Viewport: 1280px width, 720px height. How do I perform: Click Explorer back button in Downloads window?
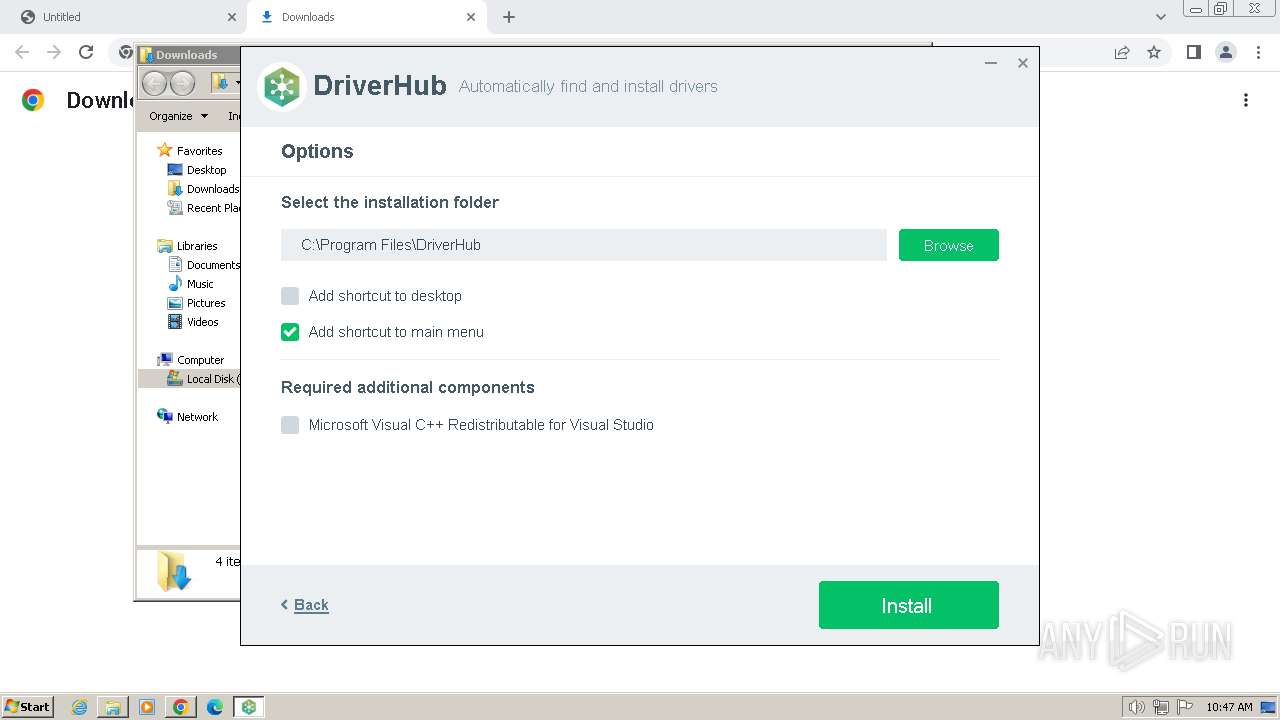pos(154,83)
